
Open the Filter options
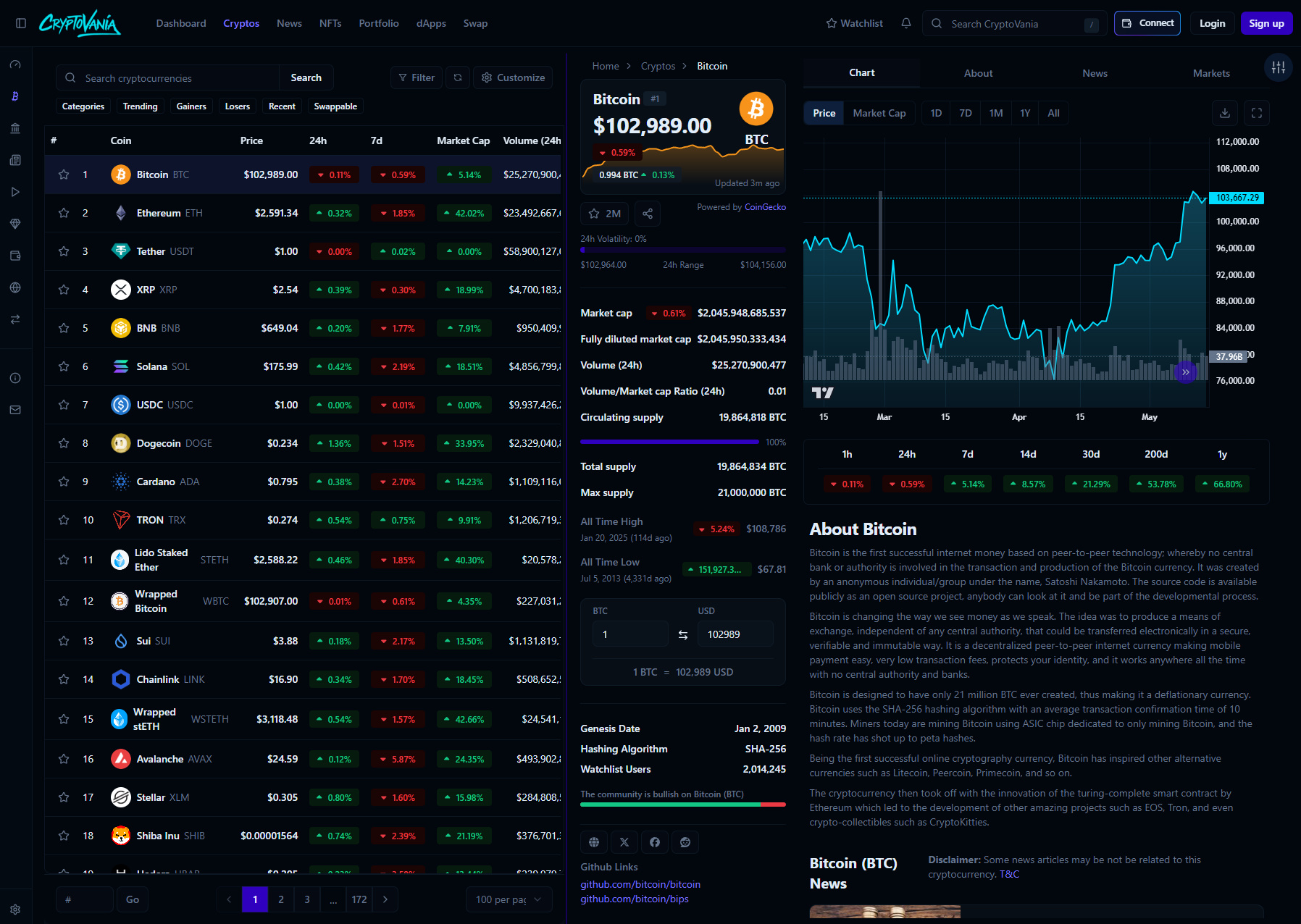click(x=417, y=77)
